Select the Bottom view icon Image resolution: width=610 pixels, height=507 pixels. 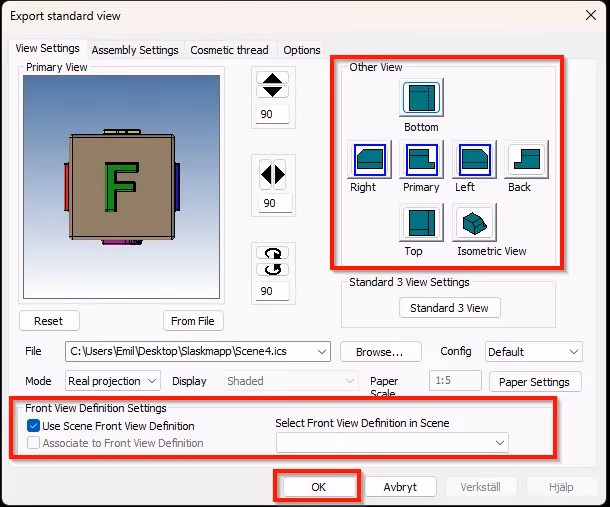[x=421, y=97]
